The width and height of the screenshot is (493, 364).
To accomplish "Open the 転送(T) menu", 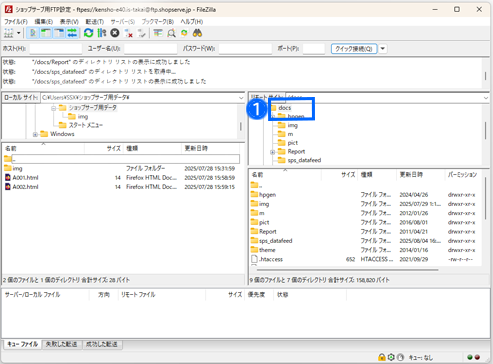I will [95, 22].
